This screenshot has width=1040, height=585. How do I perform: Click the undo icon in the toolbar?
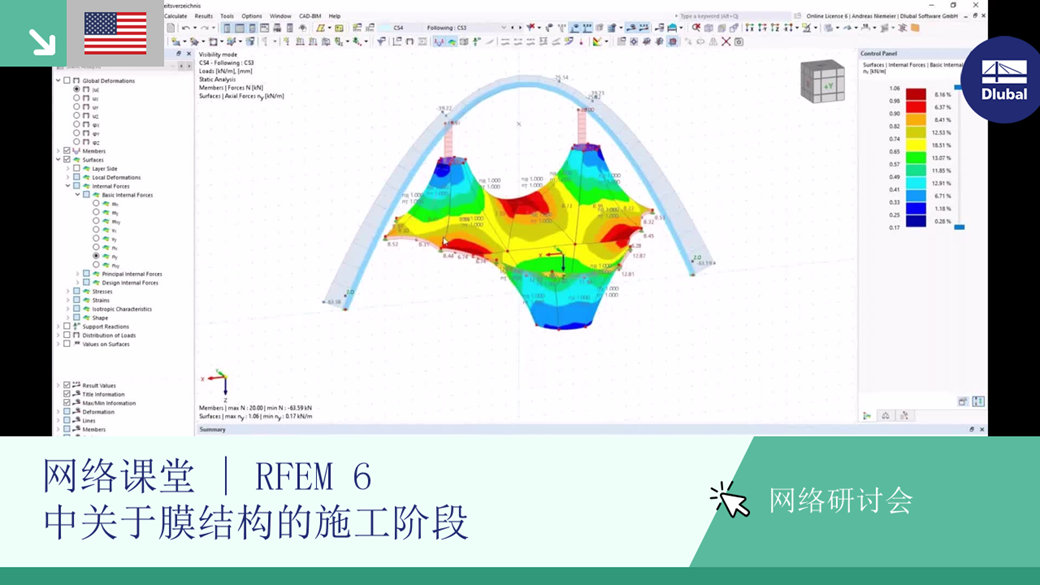click(186, 28)
